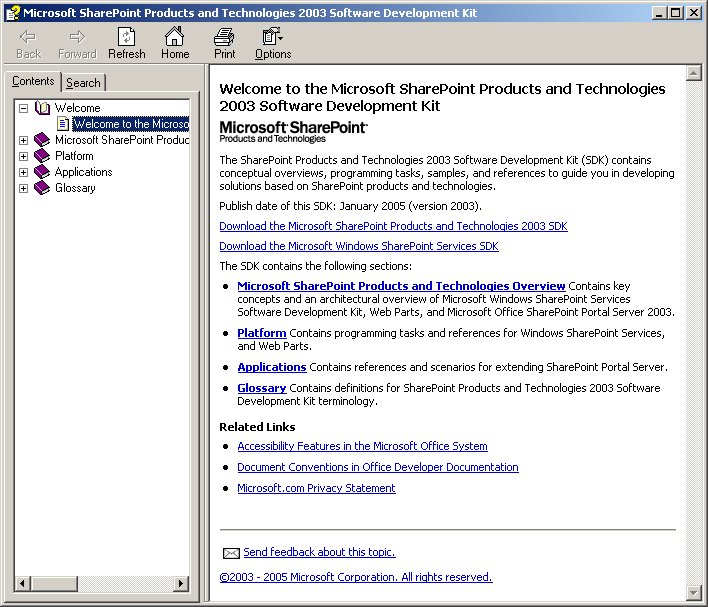Viewport: 708px width, 607px height.
Task: Open the Microsoft.com Privacy Statement link
Action: click(317, 488)
